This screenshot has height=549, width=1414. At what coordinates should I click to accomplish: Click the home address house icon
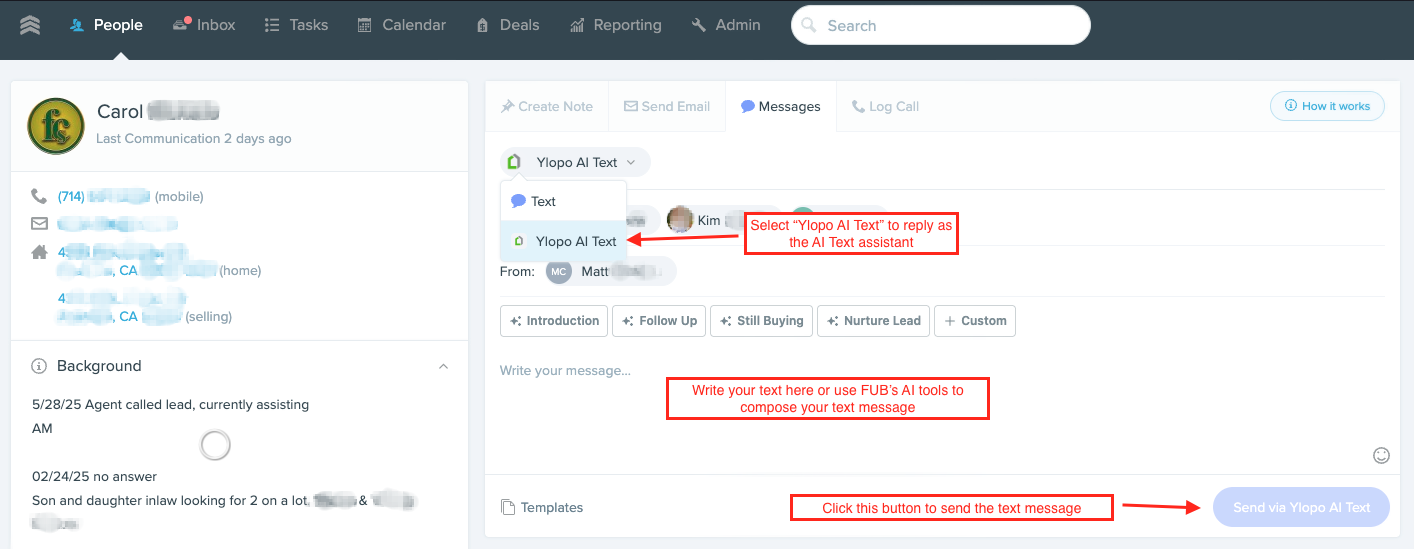click(39, 252)
